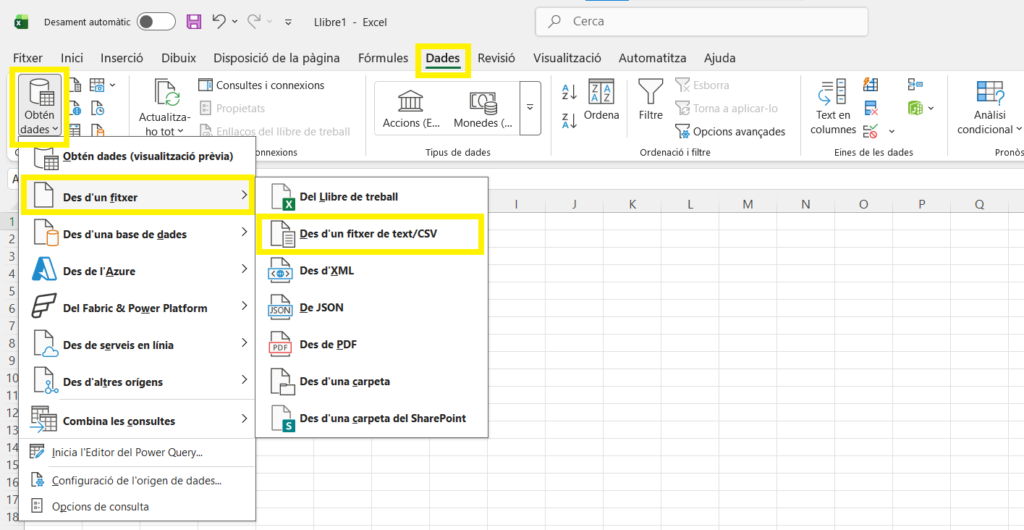Viewport: 1024px width, 530px height.
Task: Click Text en columnes tool
Action: point(833,108)
